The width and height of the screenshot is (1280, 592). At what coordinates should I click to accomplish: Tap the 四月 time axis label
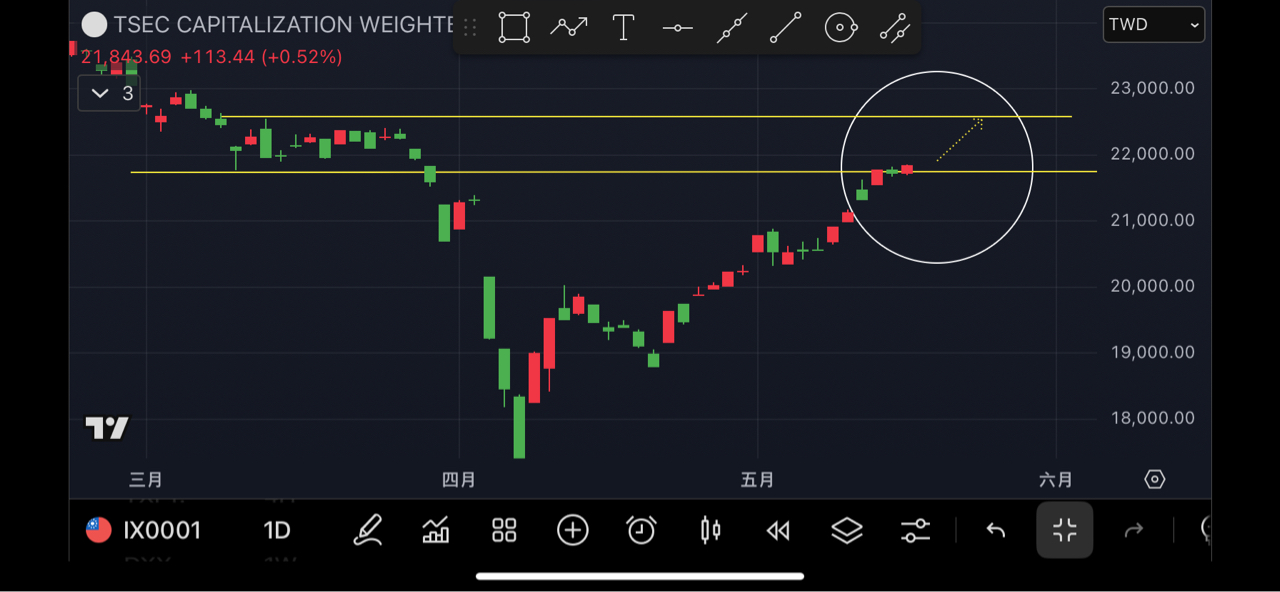pos(459,480)
